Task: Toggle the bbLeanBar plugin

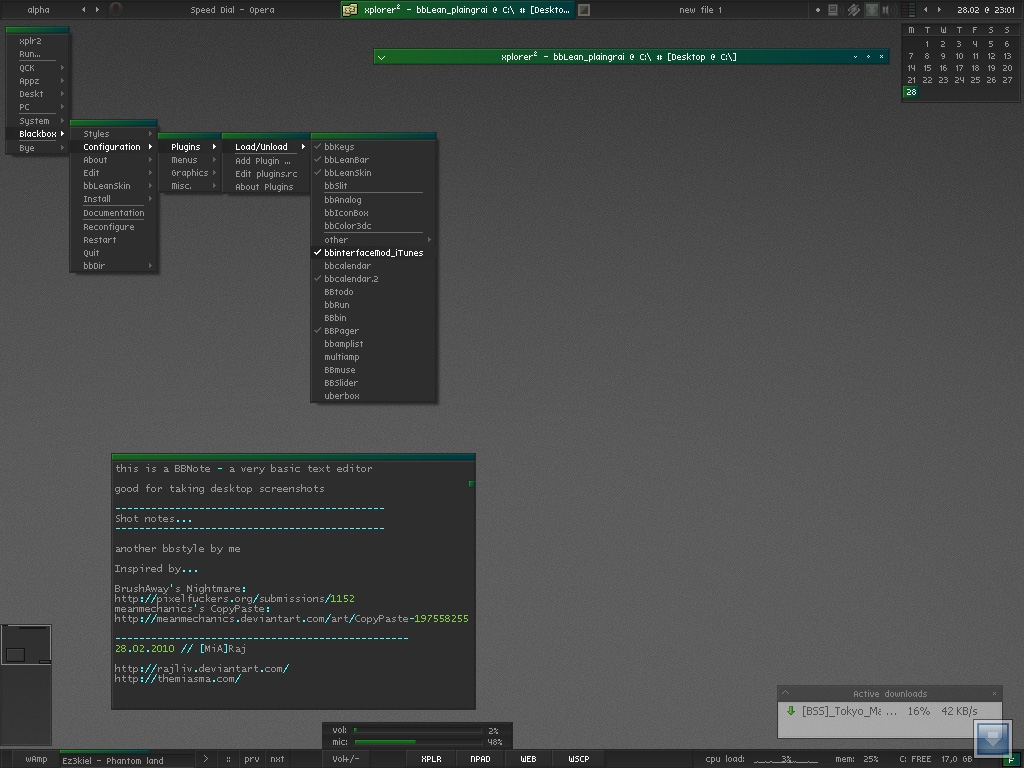Action: 374,160
